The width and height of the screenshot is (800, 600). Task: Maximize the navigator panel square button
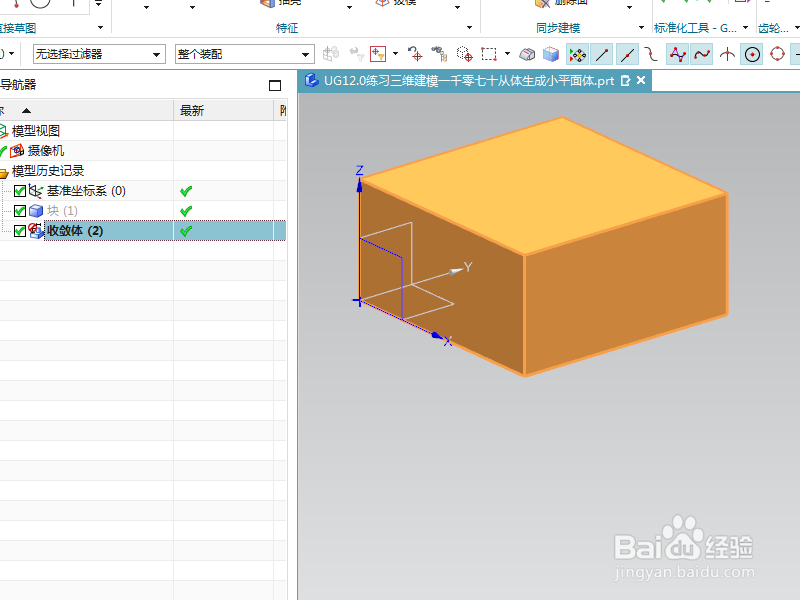274,85
